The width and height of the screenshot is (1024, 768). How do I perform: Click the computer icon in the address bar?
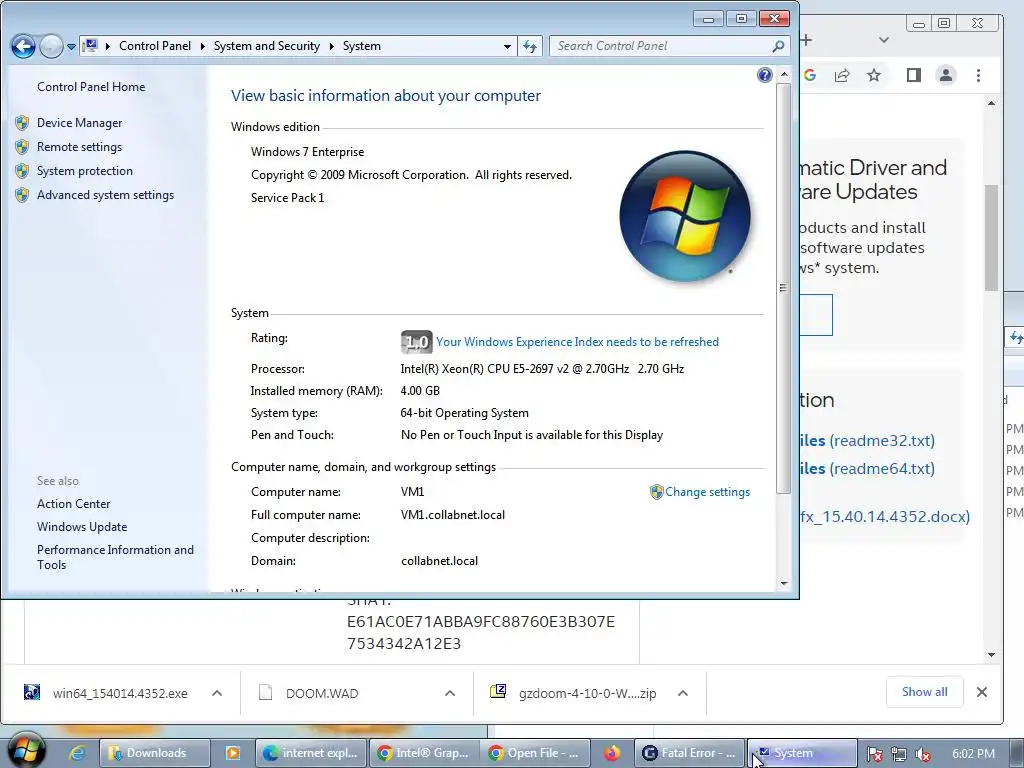pyautogui.click(x=91, y=46)
